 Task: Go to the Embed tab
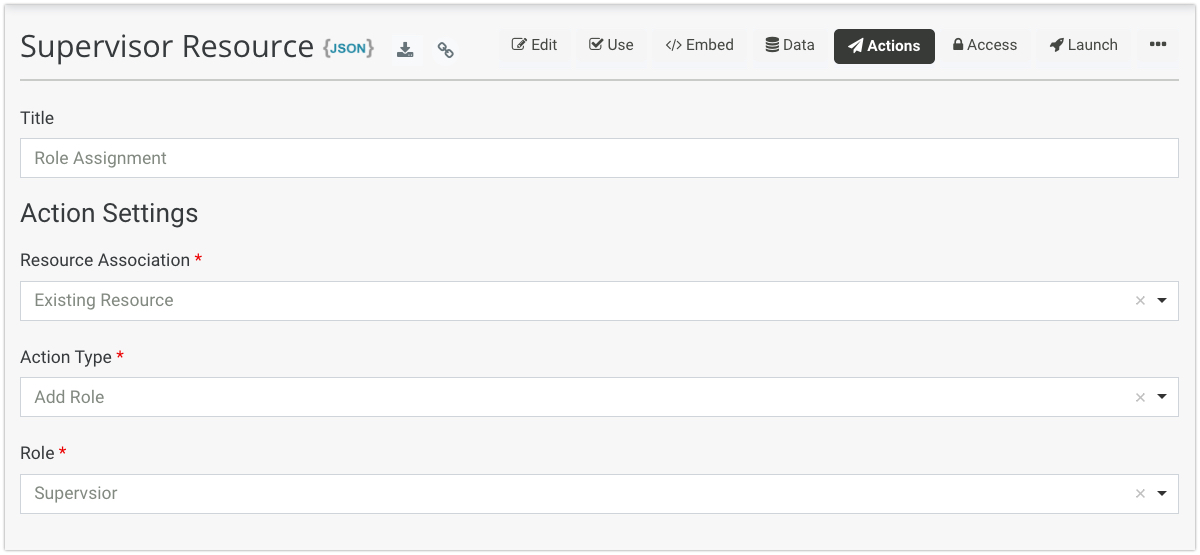699,45
